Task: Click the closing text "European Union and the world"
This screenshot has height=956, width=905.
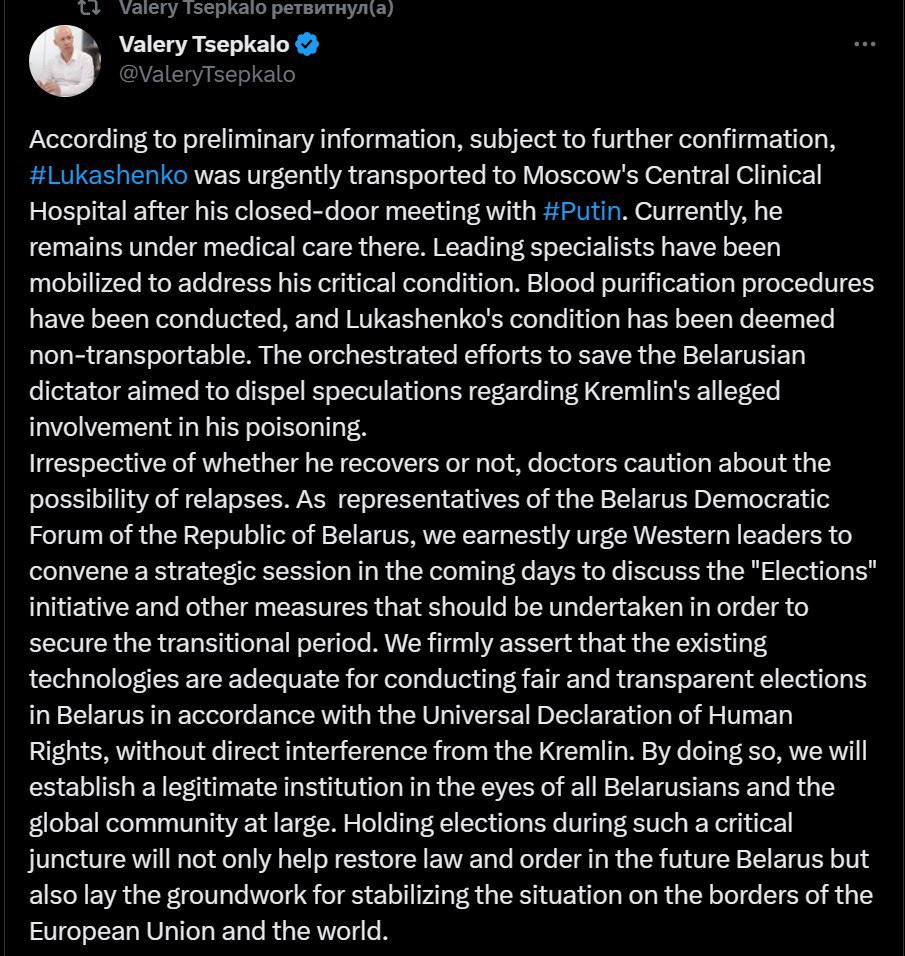Action: 207,931
